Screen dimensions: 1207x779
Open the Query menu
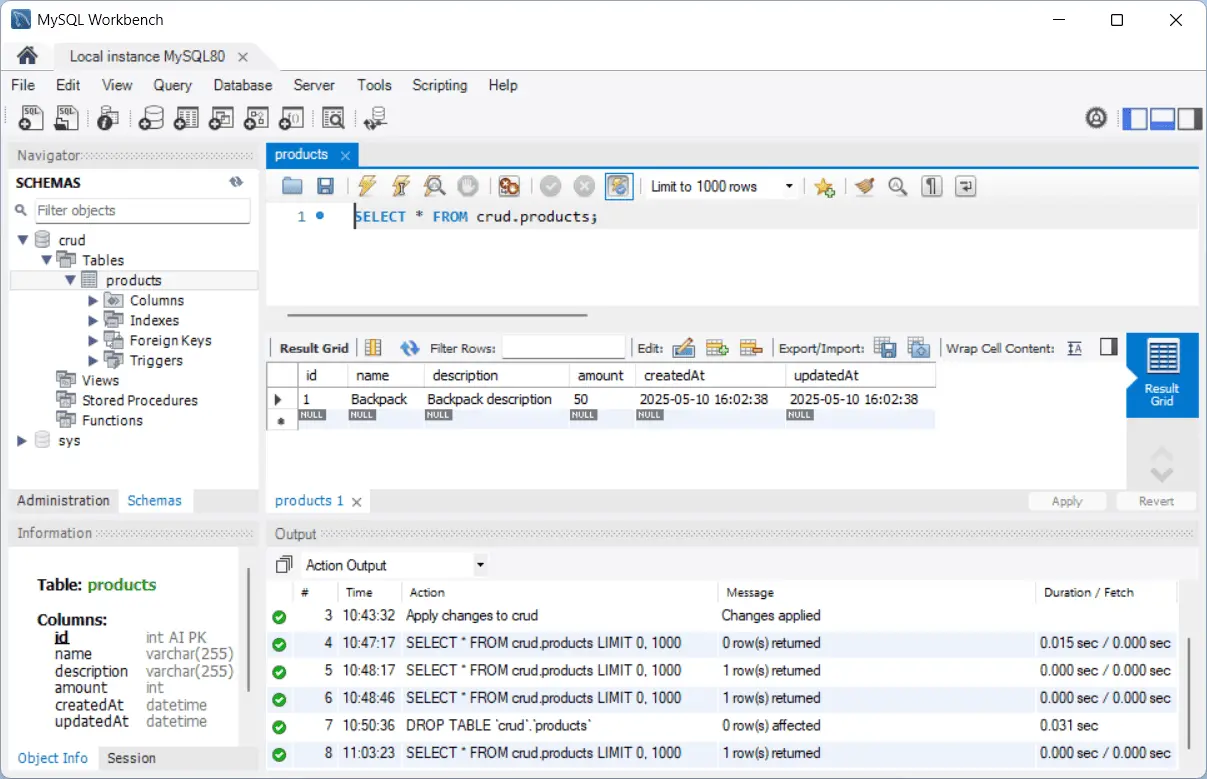pos(173,85)
